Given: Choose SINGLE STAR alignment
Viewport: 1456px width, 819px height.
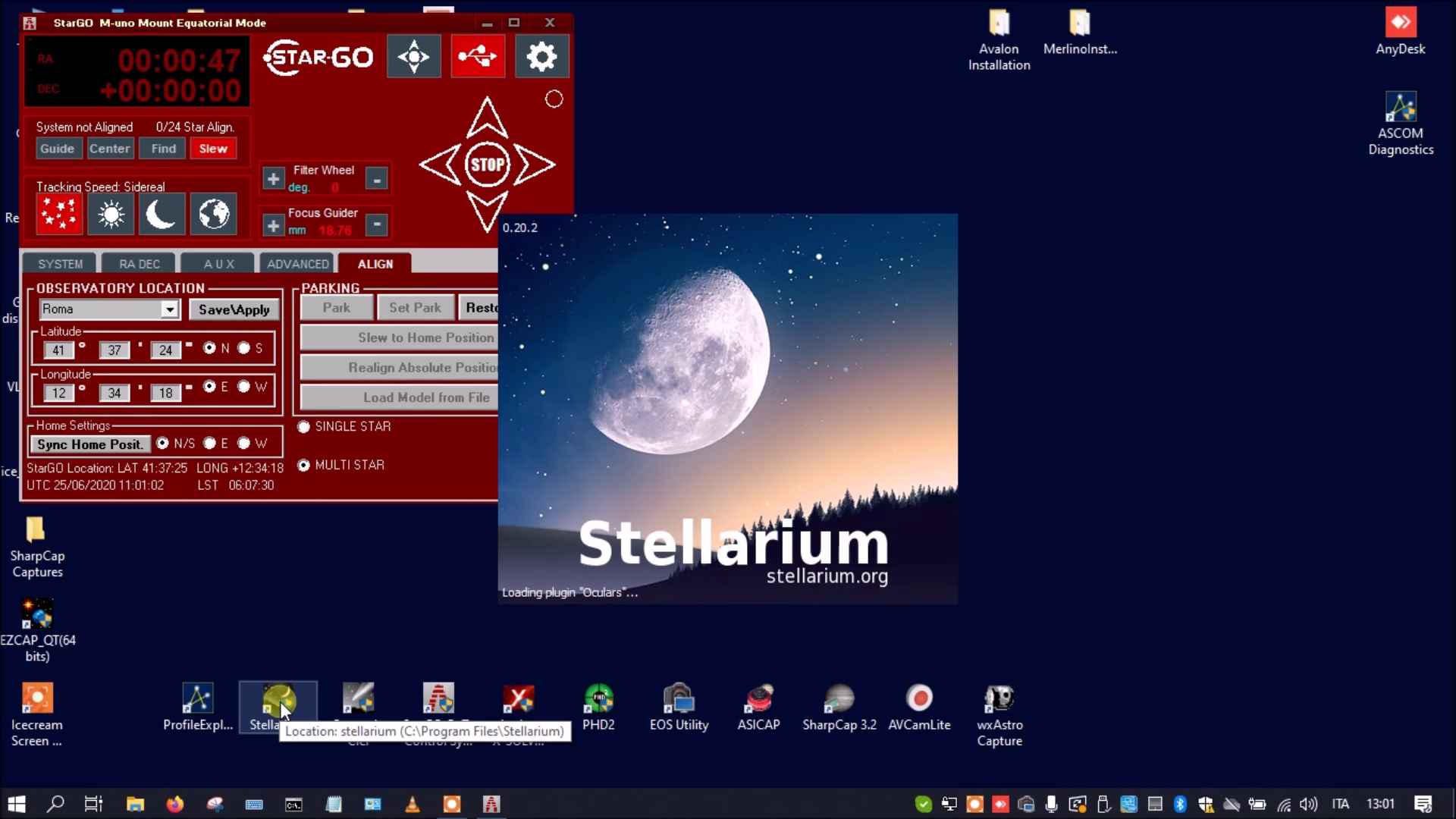Looking at the screenshot, I should pyautogui.click(x=304, y=427).
